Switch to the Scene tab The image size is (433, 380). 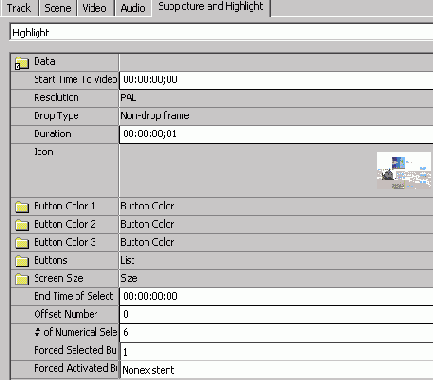click(x=58, y=8)
